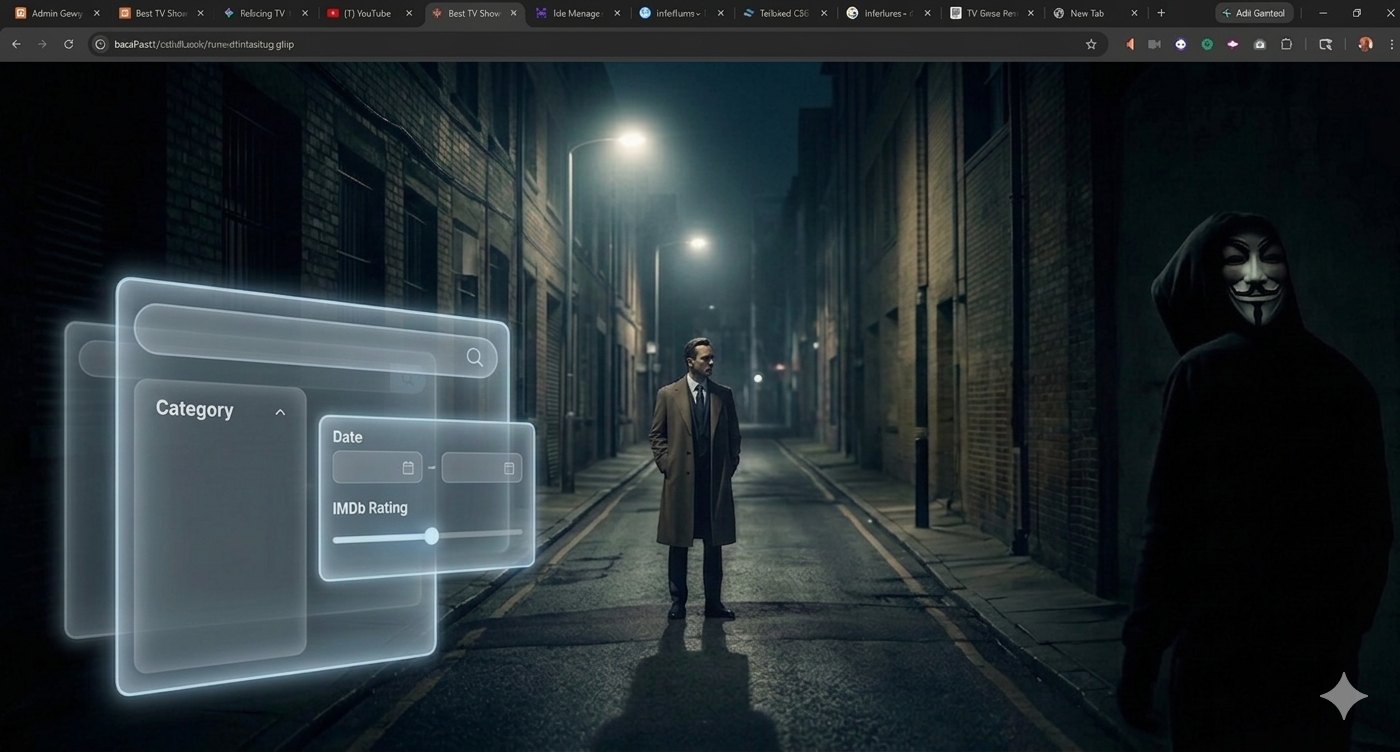The image size is (1400, 752).
Task: Click the IMDb Rating slider handle
Action: tap(431, 536)
